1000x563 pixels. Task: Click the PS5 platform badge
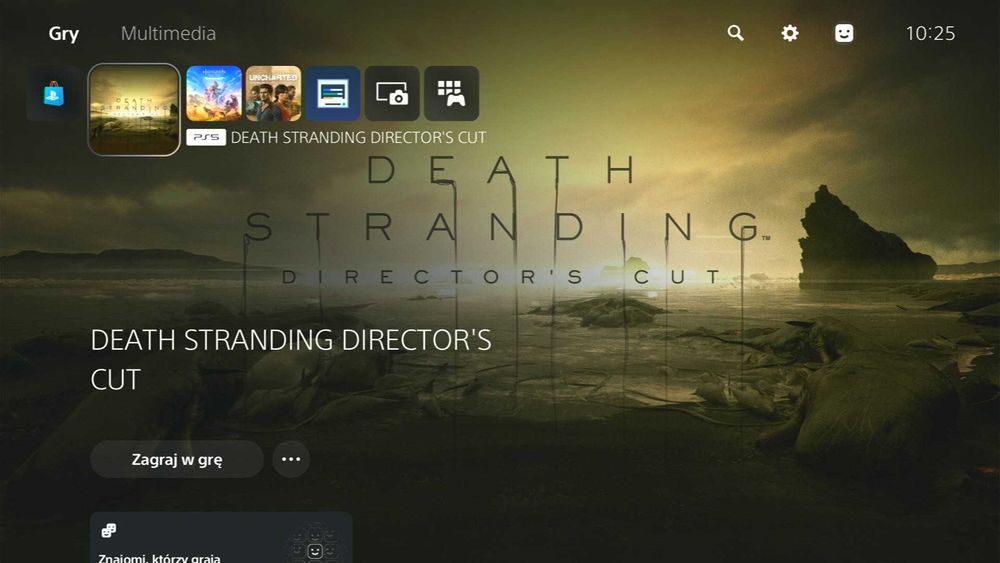[206, 137]
